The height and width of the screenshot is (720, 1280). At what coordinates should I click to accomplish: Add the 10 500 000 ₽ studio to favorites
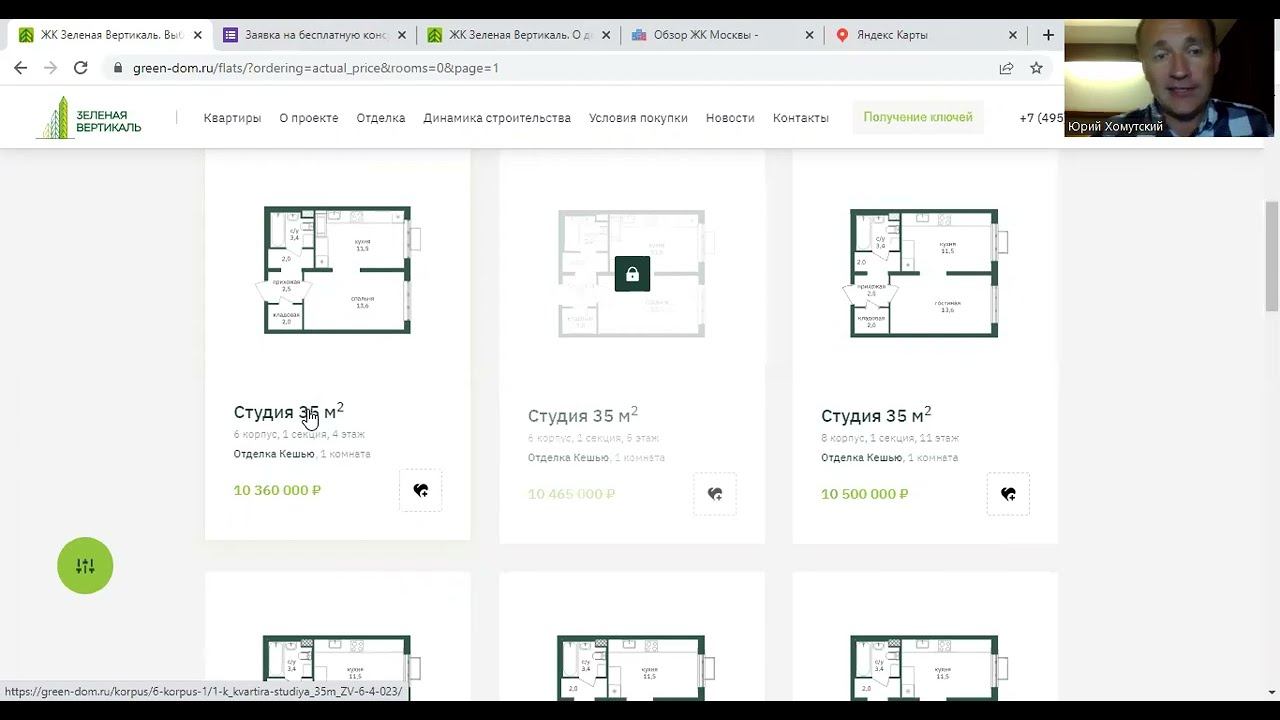tap(1008, 494)
